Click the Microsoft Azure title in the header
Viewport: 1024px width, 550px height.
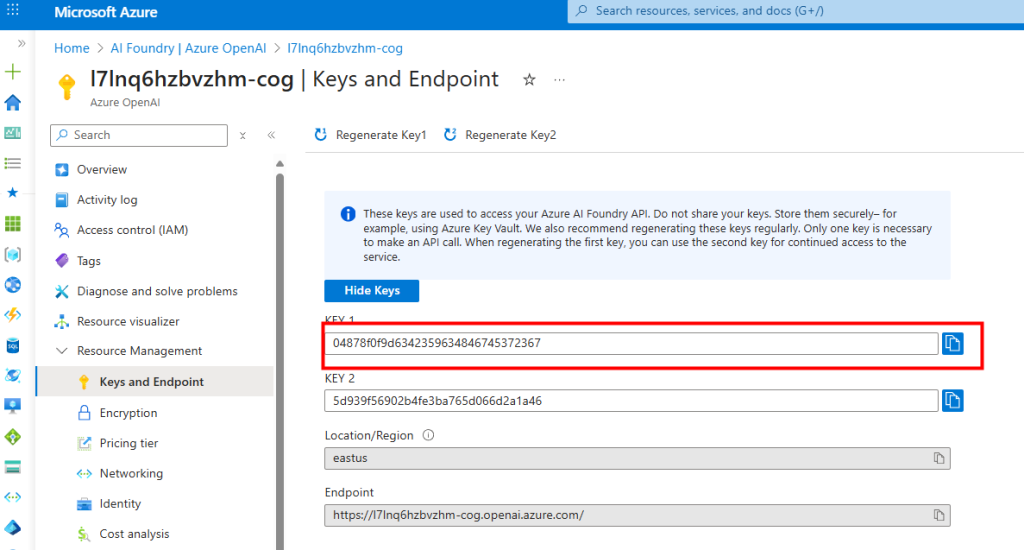106,12
